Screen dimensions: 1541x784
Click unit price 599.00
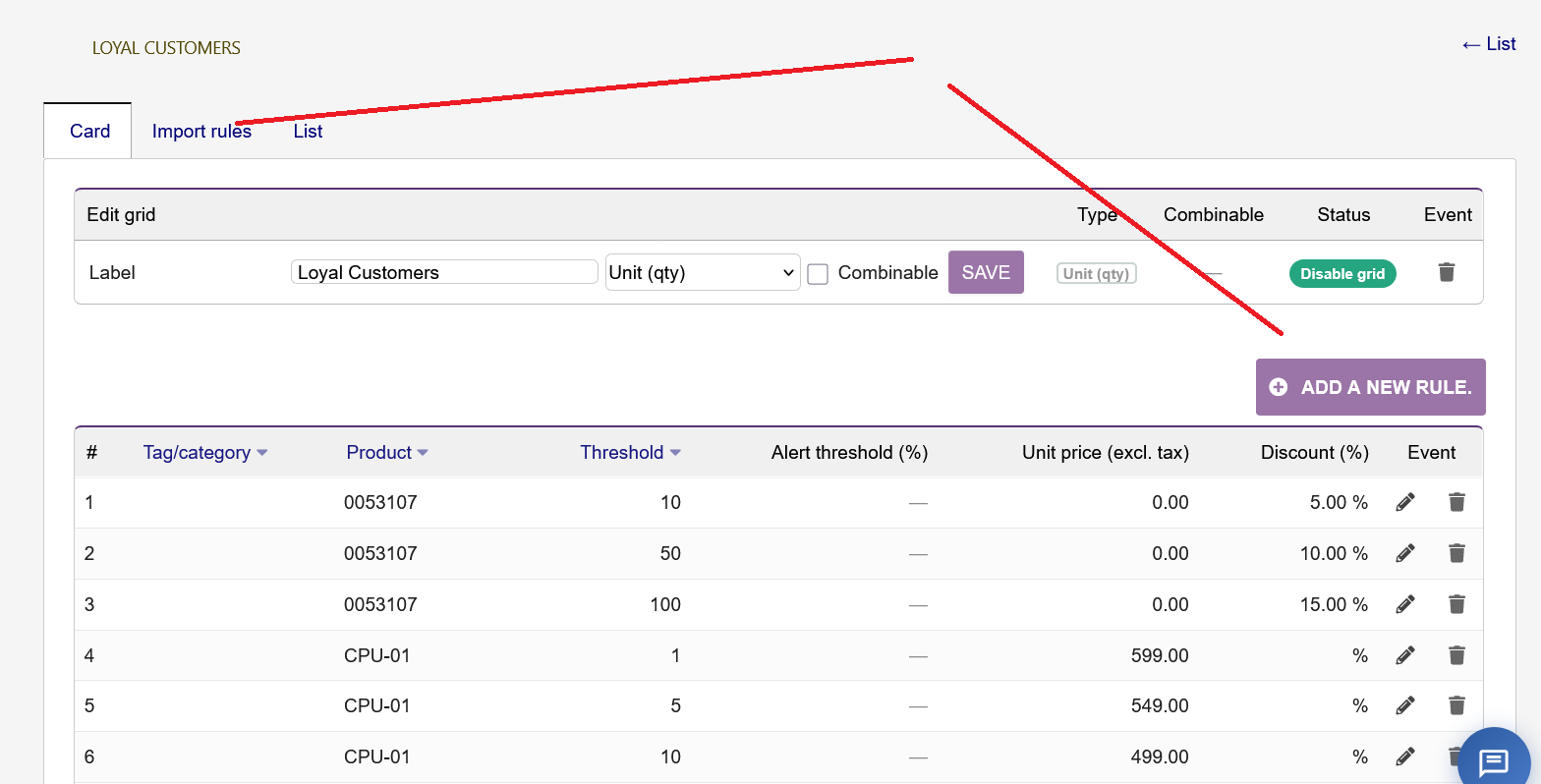(x=1160, y=655)
